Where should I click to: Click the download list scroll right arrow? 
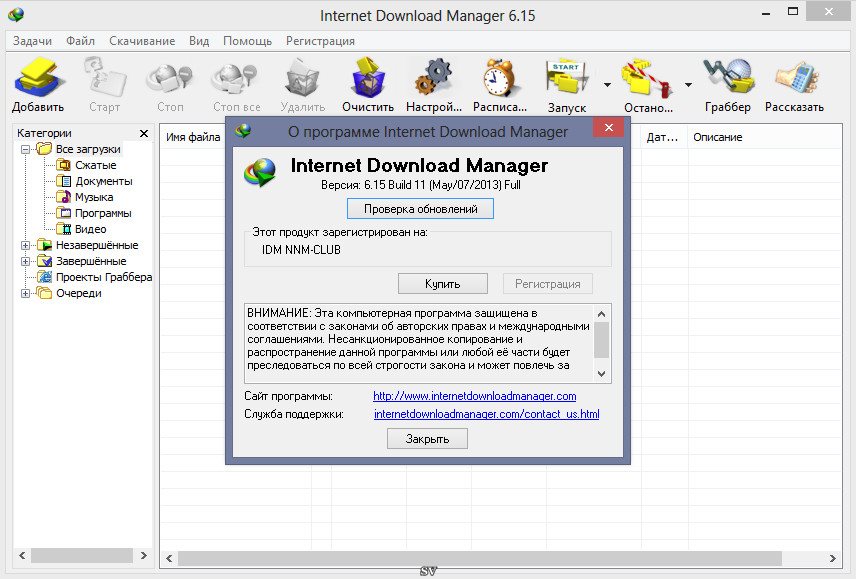(x=833, y=558)
